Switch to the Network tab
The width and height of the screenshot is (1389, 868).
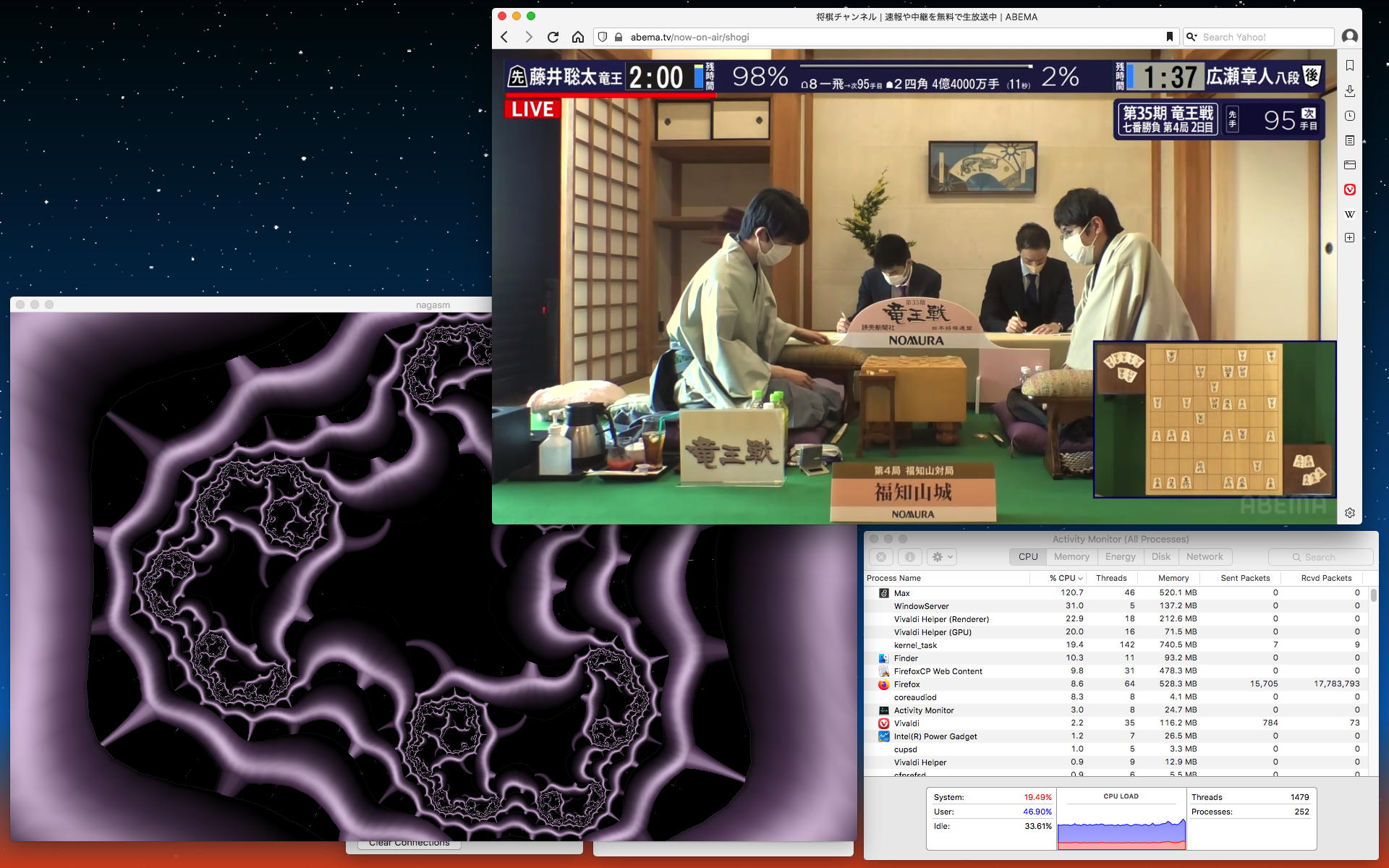pos(1205,557)
